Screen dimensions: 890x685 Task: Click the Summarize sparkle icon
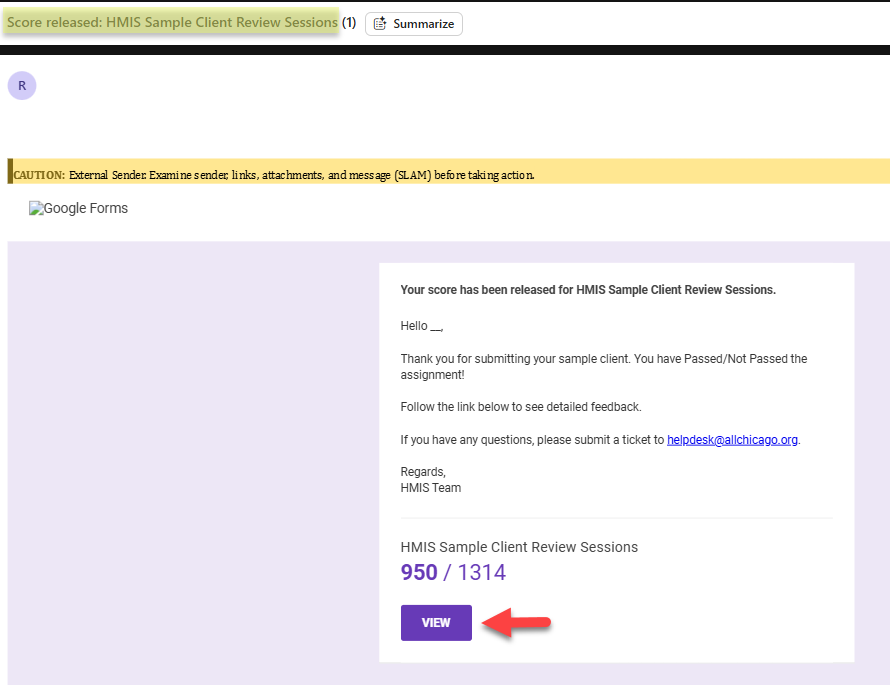(x=380, y=23)
